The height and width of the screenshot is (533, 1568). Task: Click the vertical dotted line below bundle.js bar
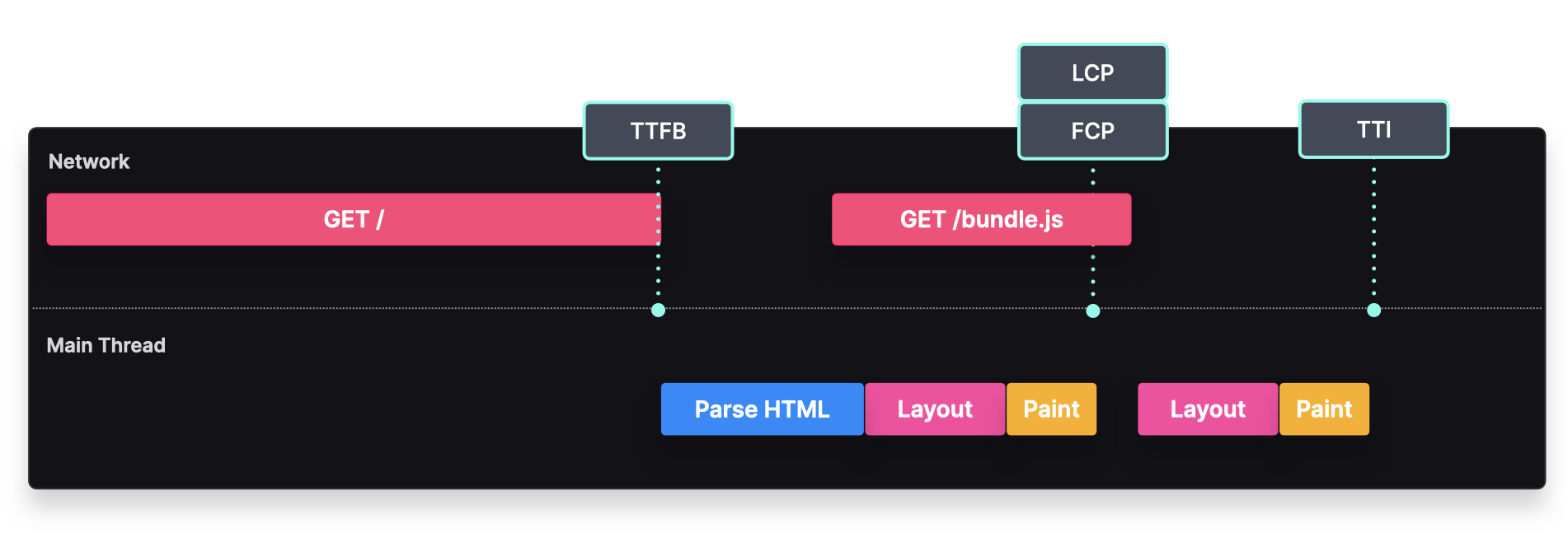[x=1093, y=272]
